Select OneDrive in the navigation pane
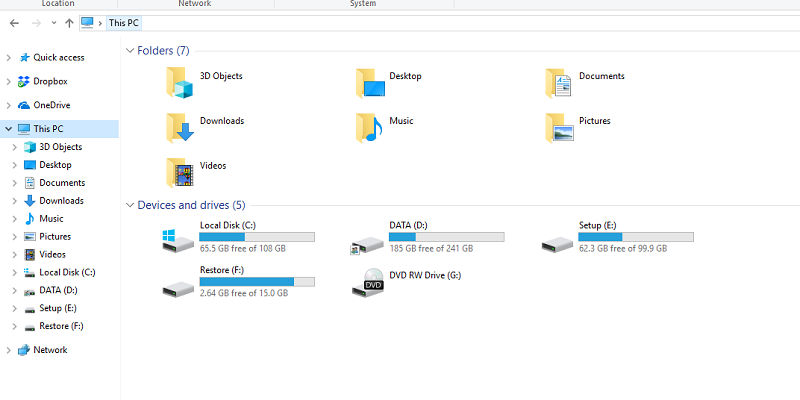Viewport: 800px width, 400px height. [x=51, y=105]
